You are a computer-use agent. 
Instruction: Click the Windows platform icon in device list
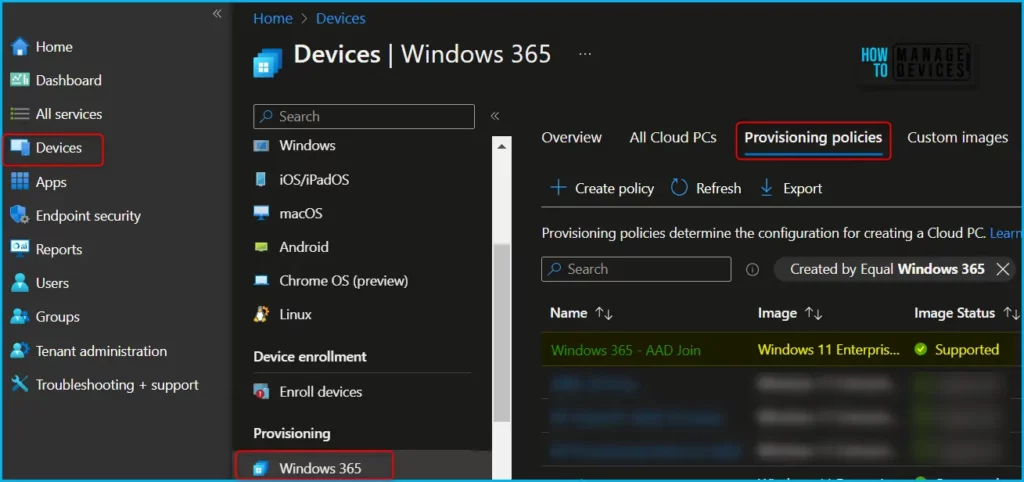(261, 145)
